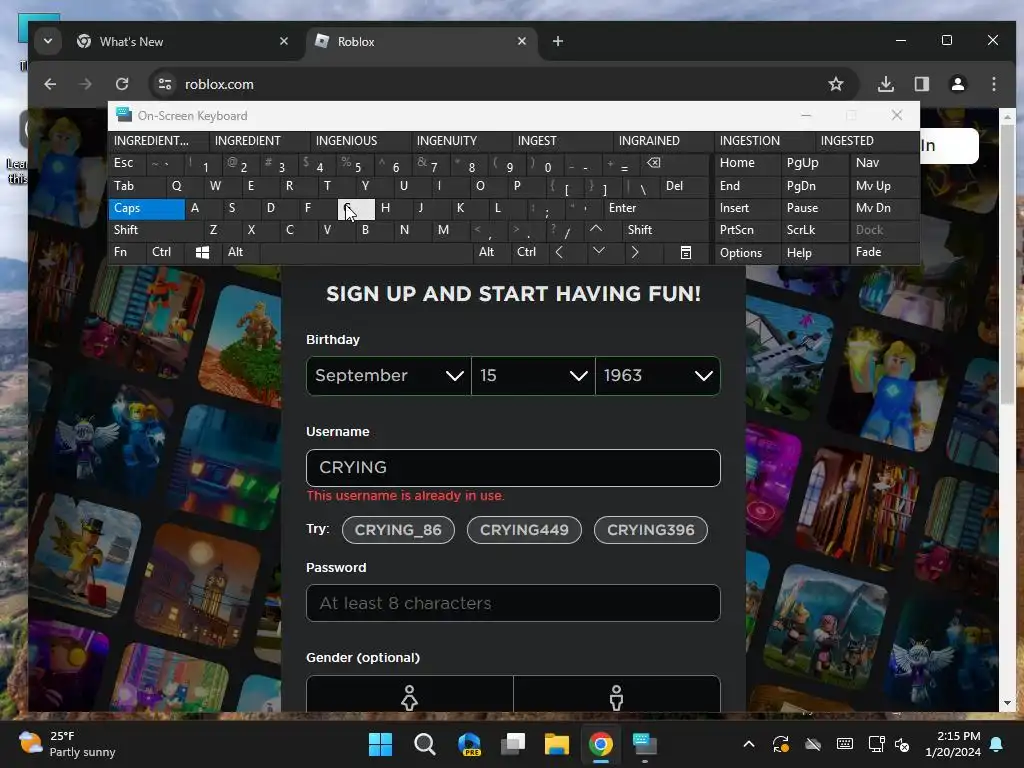Screen dimensions: 1024x768
Task: Open File Explorer from taskbar
Action: (x=557, y=744)
